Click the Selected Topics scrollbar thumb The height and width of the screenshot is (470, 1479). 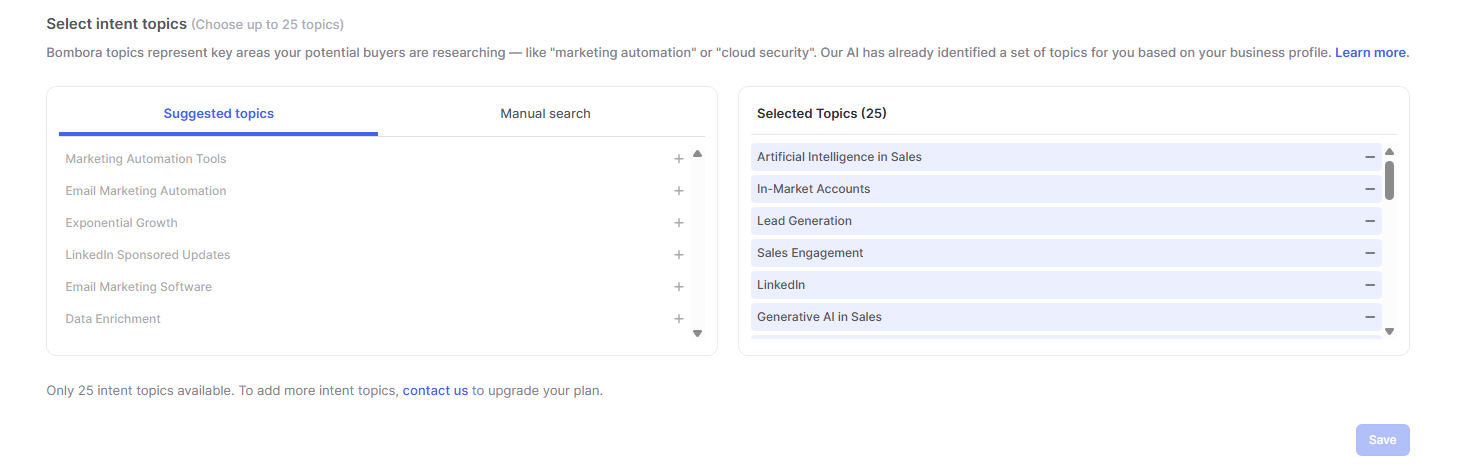[1389, 180]
